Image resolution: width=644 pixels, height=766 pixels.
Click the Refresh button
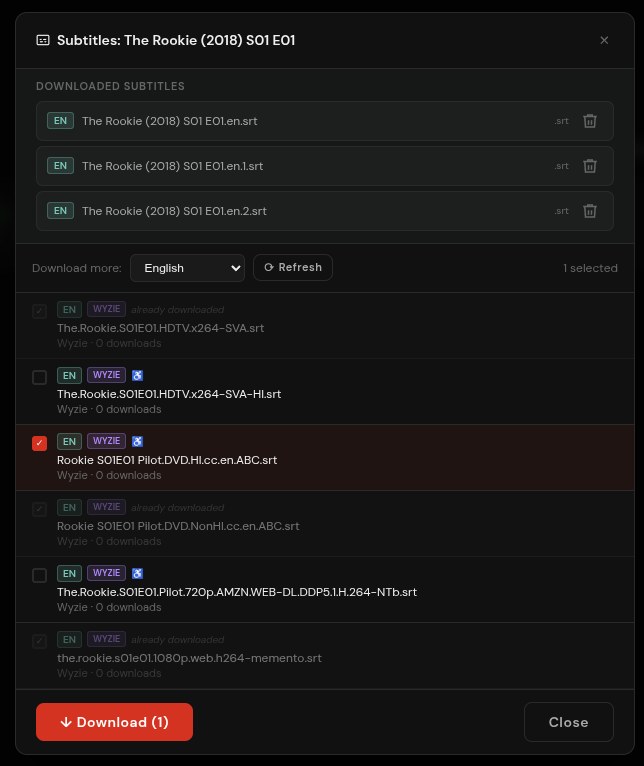click(293, 267)
